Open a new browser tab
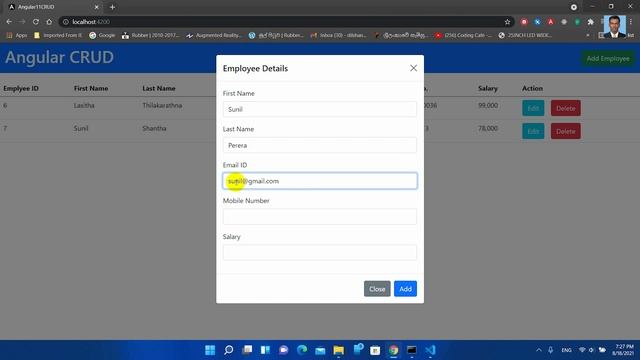640x360 pixels. coord(112,7)
